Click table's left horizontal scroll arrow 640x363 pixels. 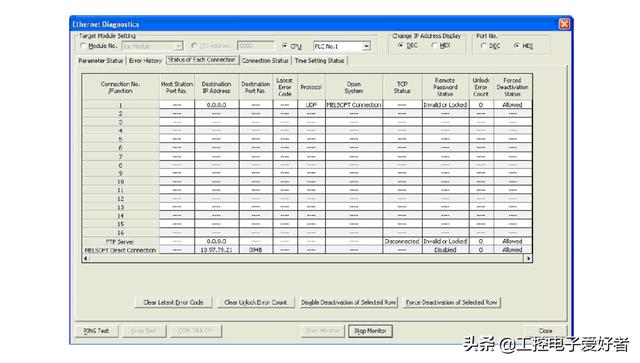pyautogui.click(x=85, y=258)
